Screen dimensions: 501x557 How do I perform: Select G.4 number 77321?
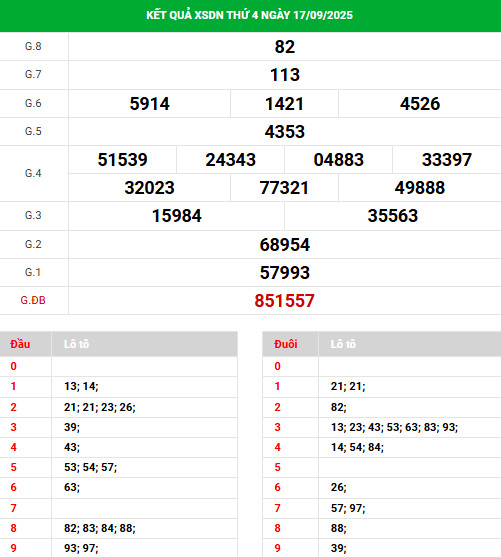pyautogui.click(x=284, y=188)
